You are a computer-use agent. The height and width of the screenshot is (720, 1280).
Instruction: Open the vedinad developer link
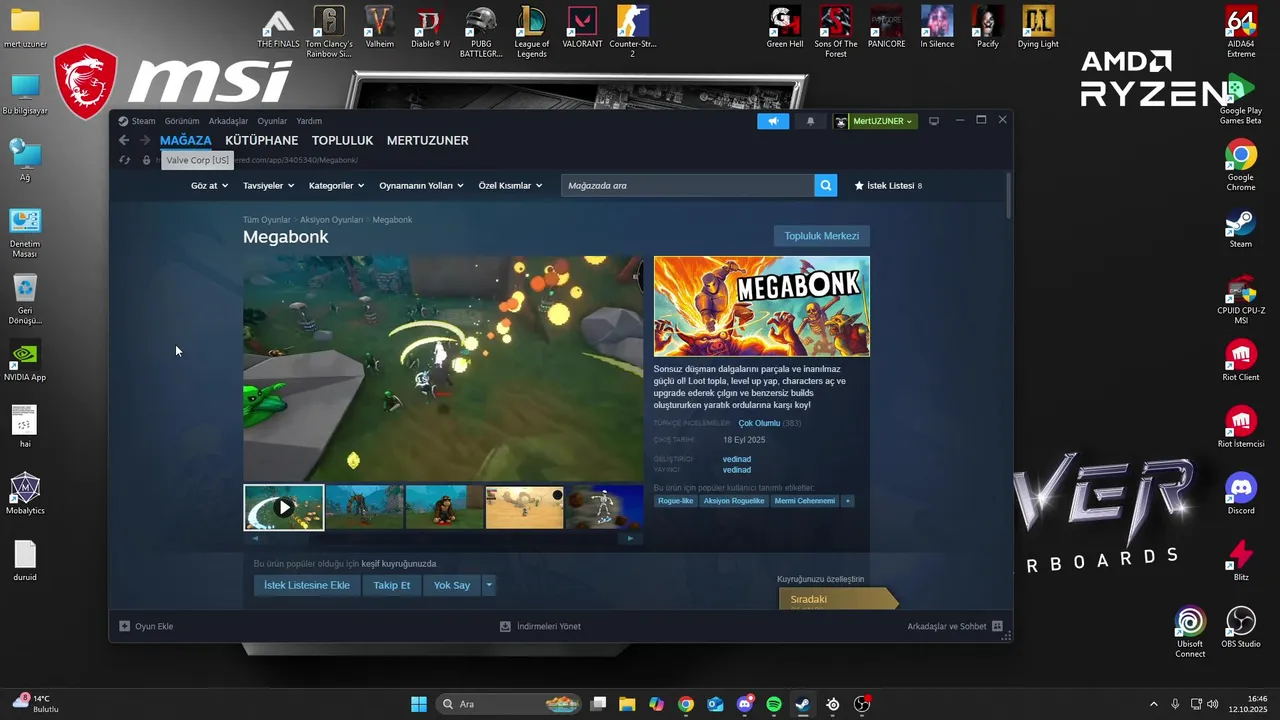[737, 459]
